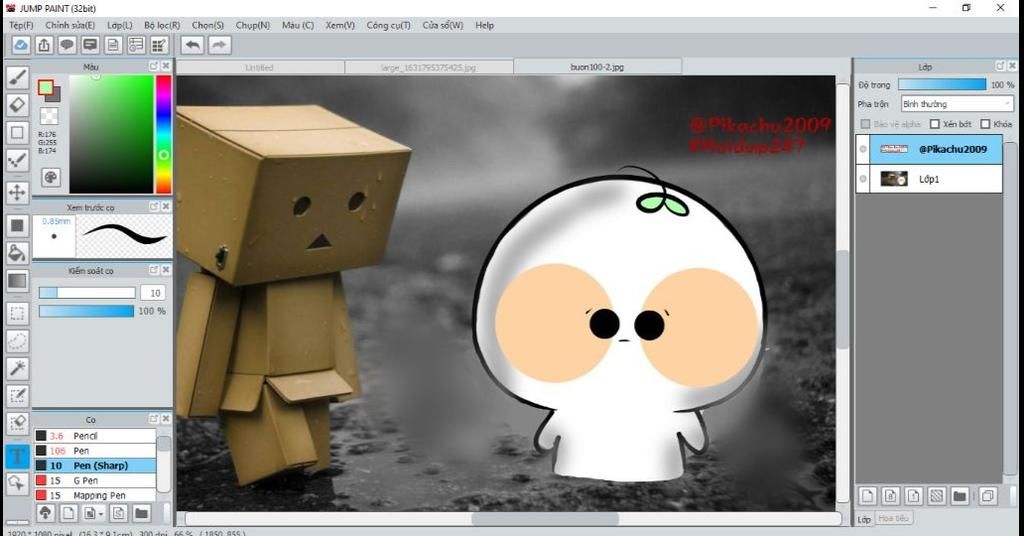Select the transparent color swatch
Image resolution: width=1024 pixels, height=536 pixels.
click(x=49, y=116)
